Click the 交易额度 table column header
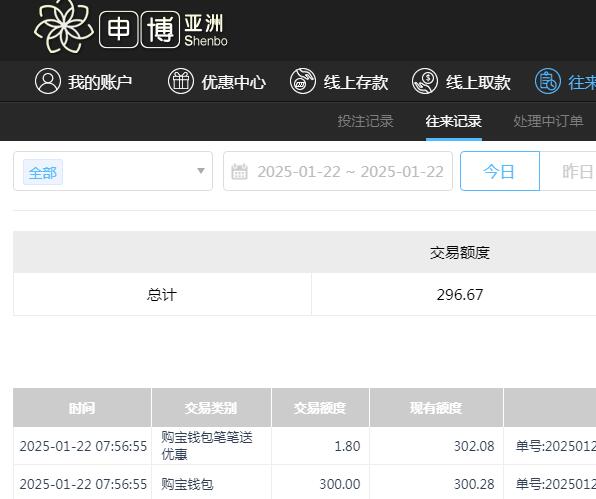 [x=320, y=408]
